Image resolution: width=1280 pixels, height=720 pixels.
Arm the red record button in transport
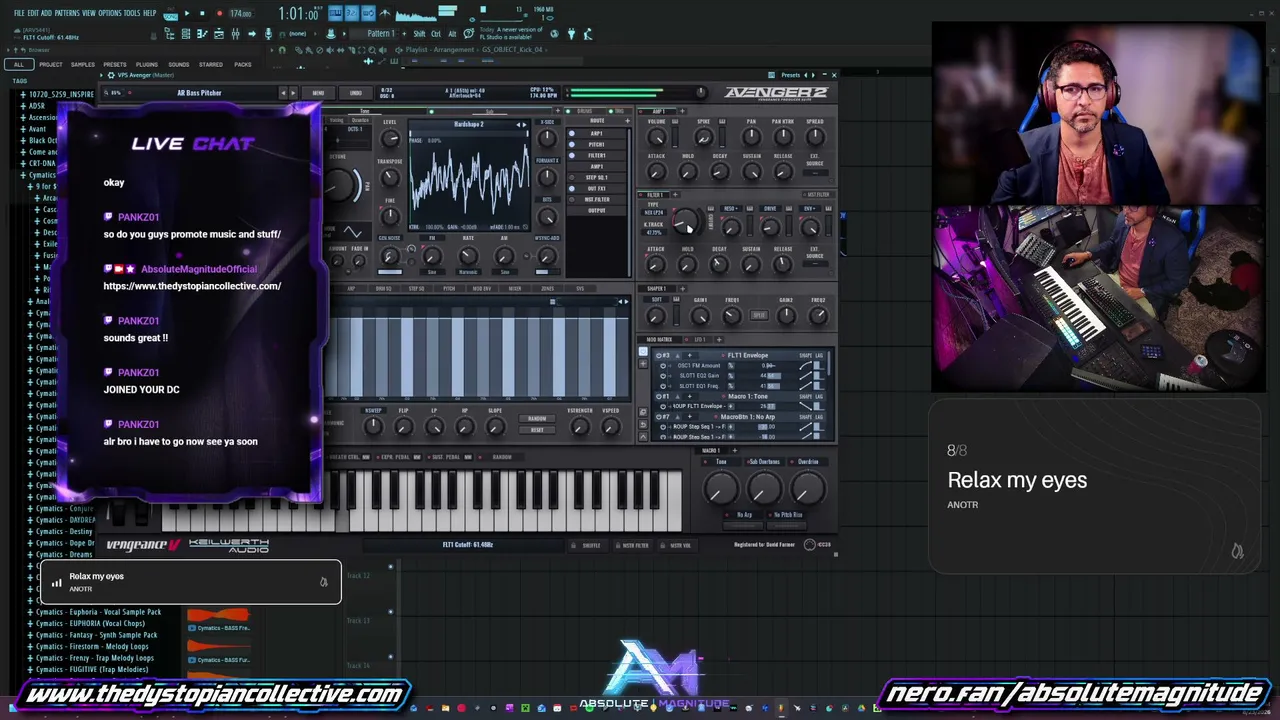pos(219,13)
